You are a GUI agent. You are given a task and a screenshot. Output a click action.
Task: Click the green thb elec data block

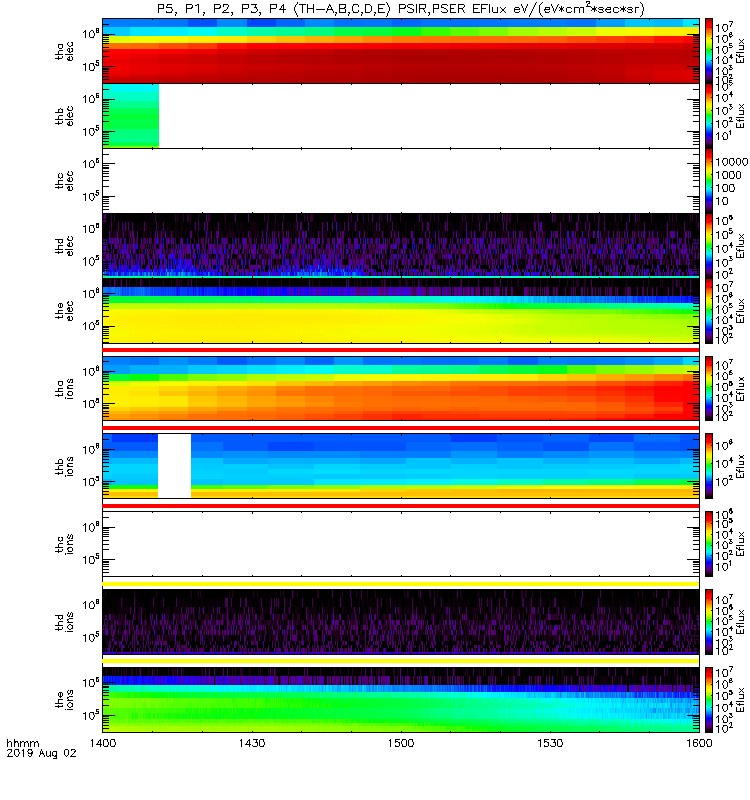click(131, 116)
